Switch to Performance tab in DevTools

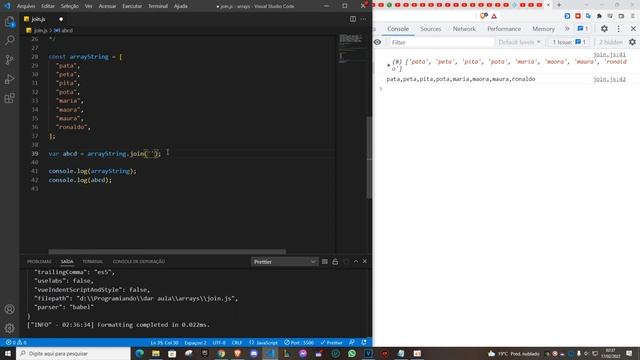[x=504, y=29]
